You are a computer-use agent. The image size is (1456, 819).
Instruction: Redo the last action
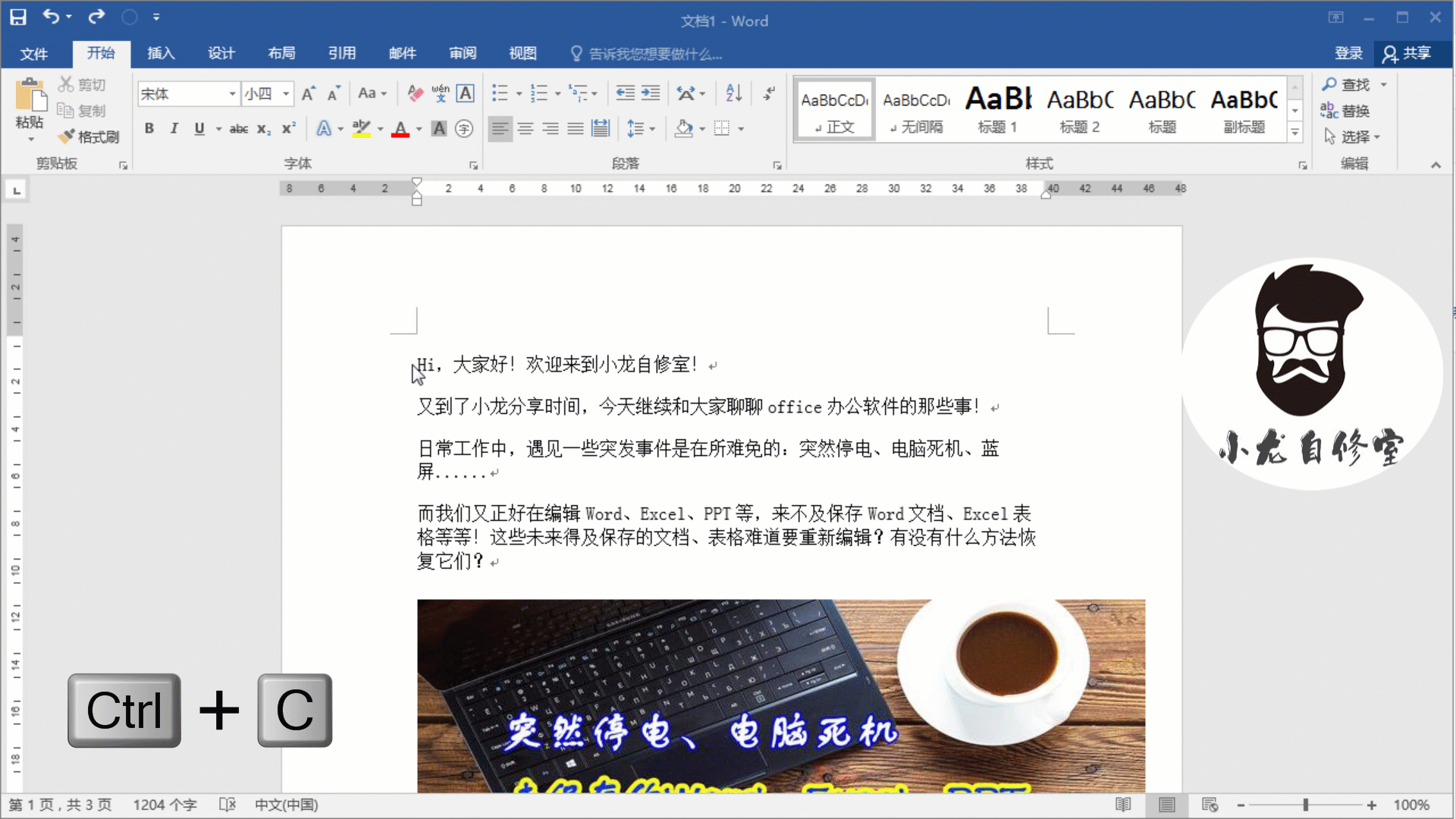pyautogui.click(x=96, y=17)
